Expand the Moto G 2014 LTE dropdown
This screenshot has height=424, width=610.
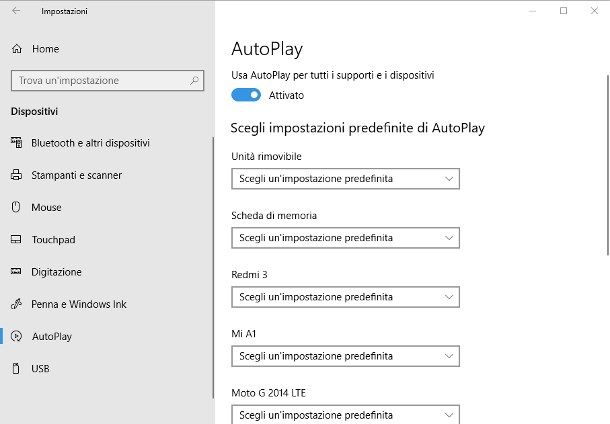[345, 414]
